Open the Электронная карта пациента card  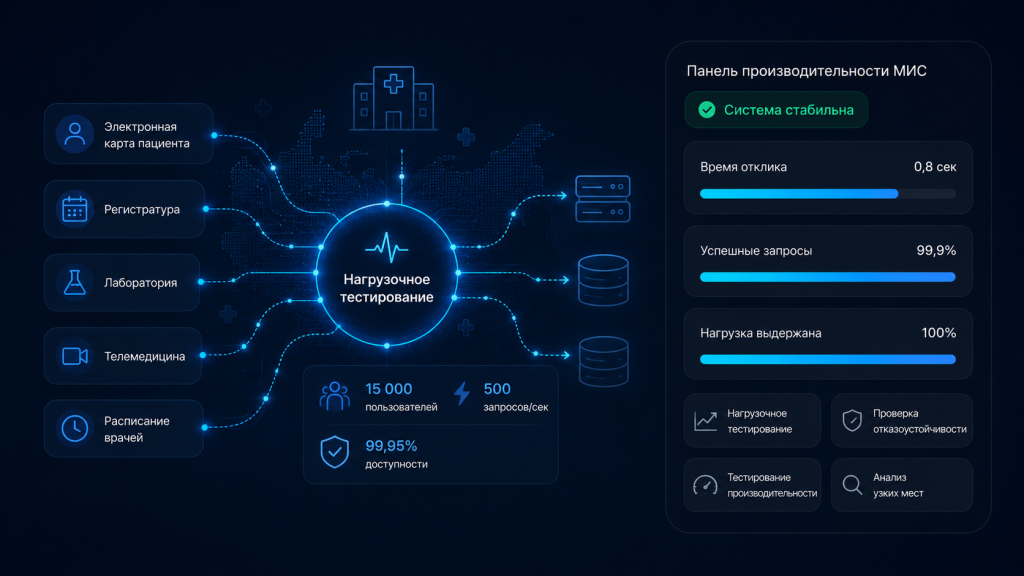[x=129, y=134]
